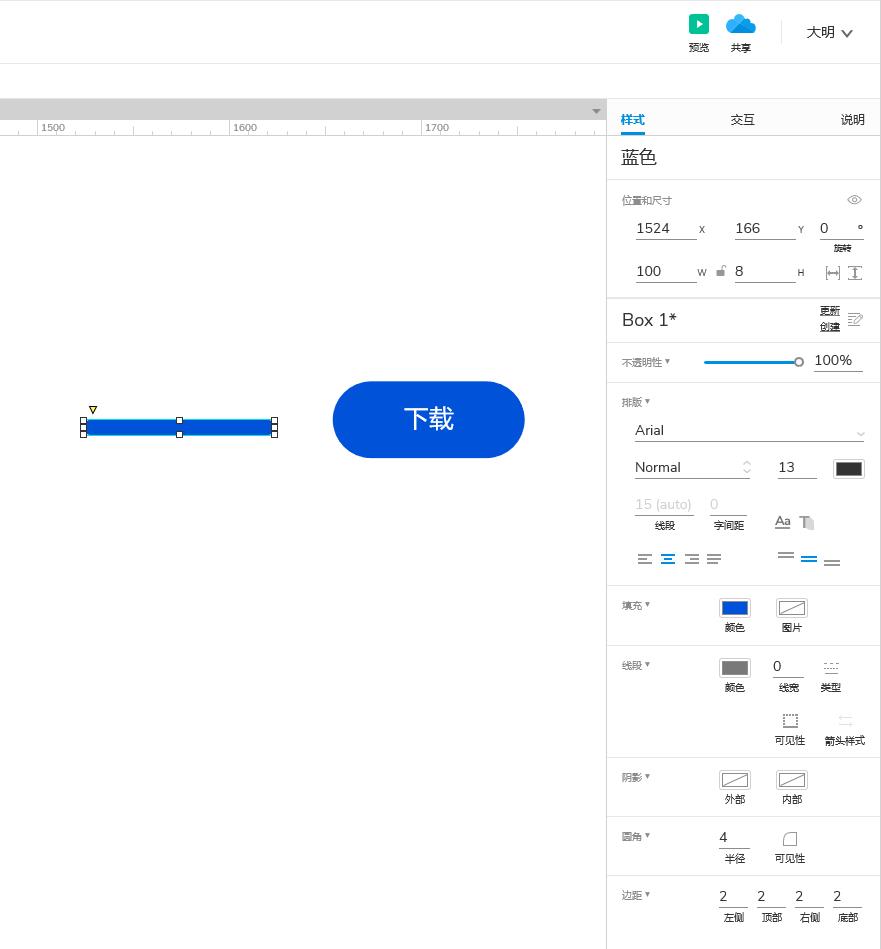Open the blue fill color swatch

[x=735, y=608]
